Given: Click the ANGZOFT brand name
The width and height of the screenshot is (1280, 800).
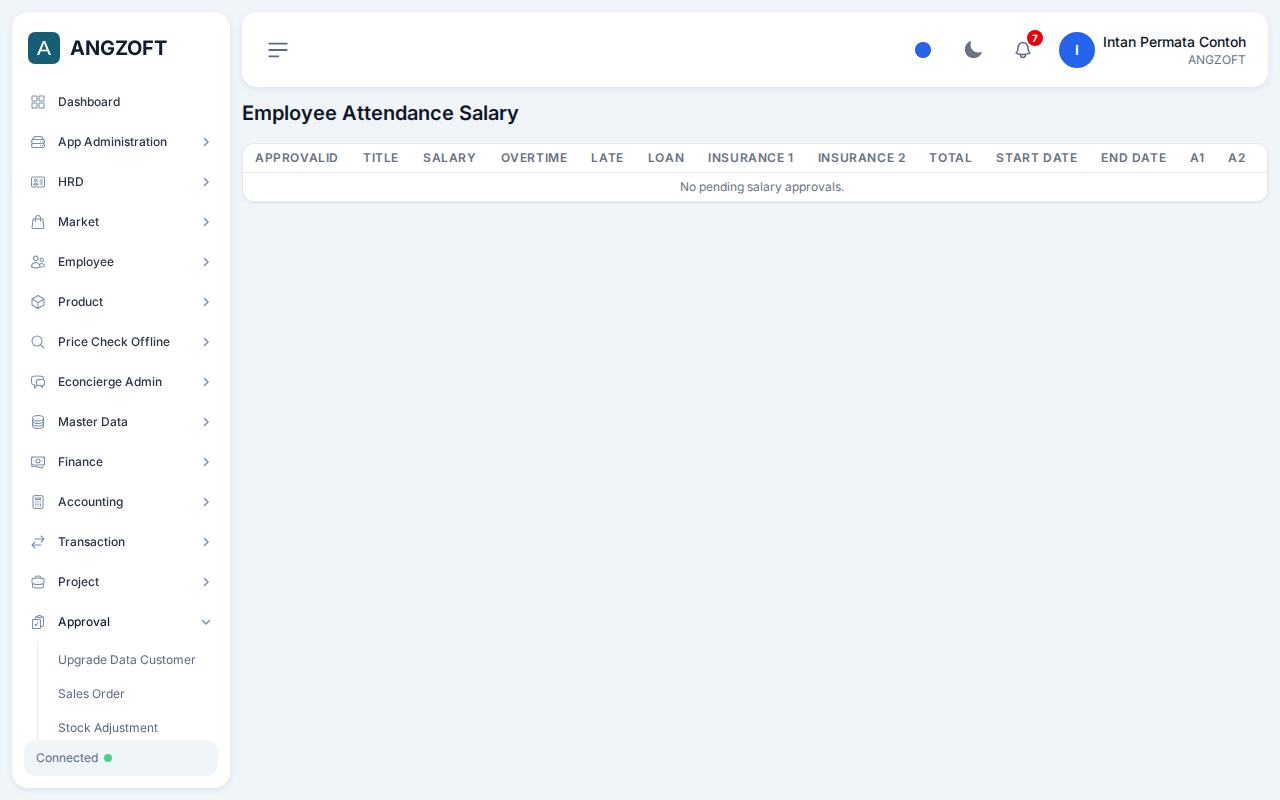Looking at the screenshot, I should 118,48.
